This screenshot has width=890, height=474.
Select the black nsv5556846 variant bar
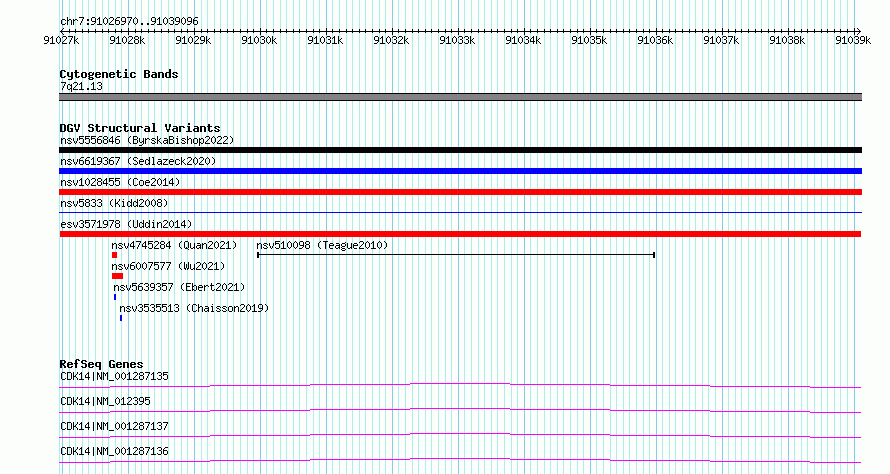point(460,150)
